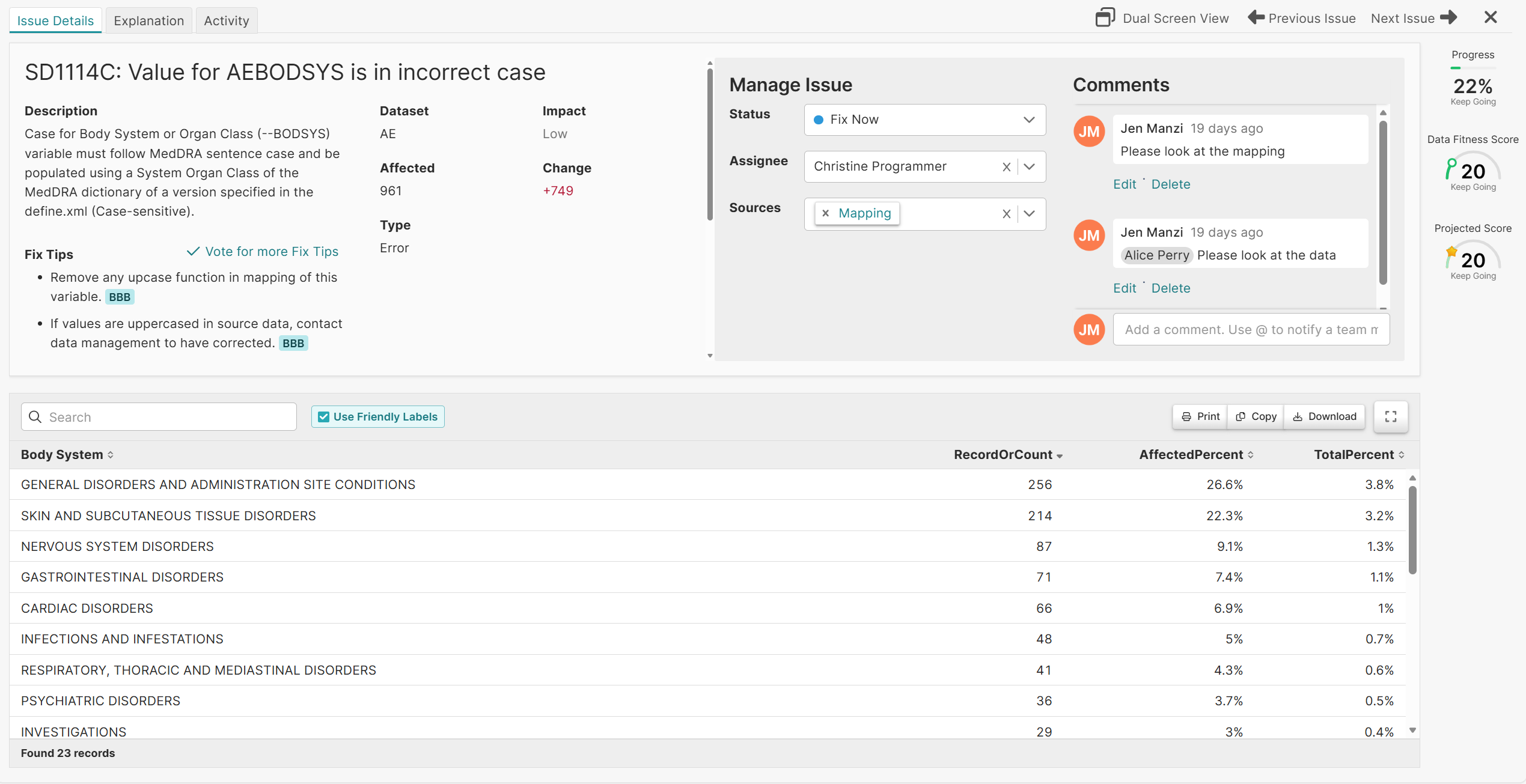Open the Sources dropdown
The height and width of the screenshot is (784, 1526).
click(1029, 214)
